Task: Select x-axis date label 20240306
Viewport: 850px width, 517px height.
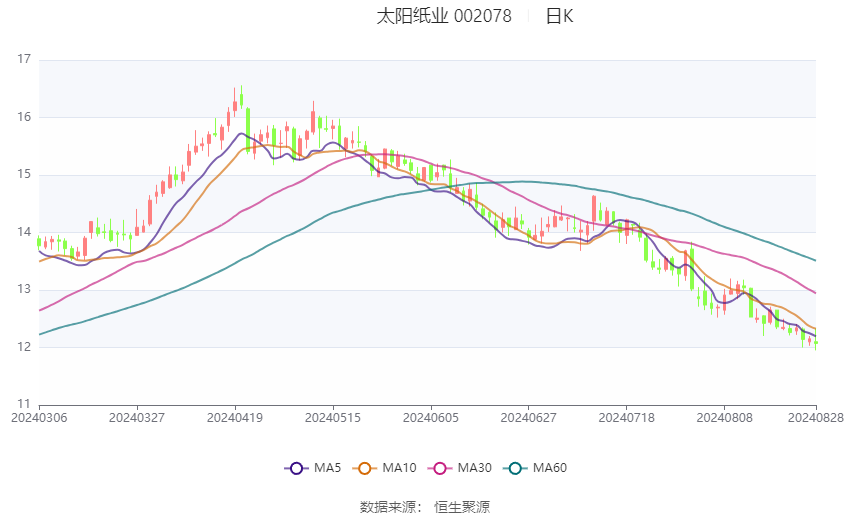Action: [x=39, y=418]
